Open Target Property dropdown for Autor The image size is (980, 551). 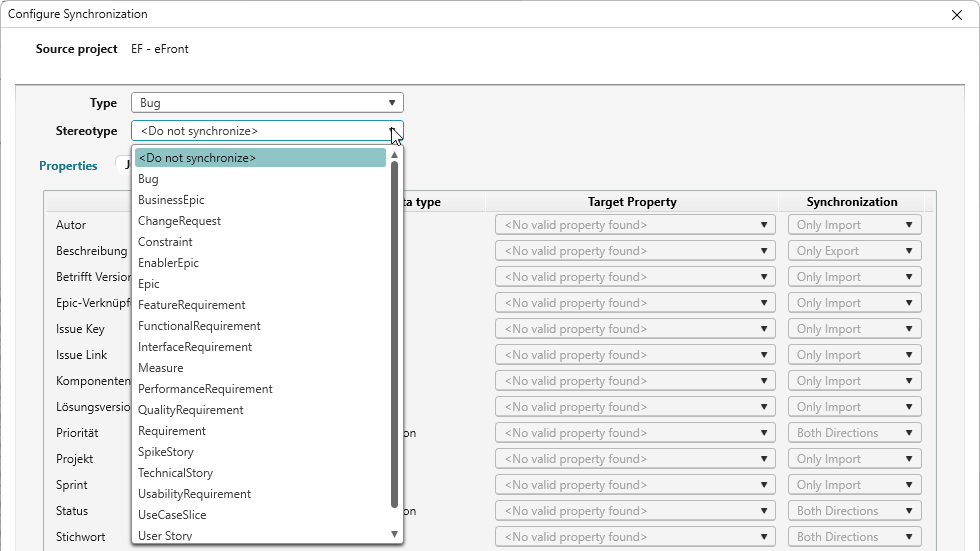coord(635,225)
